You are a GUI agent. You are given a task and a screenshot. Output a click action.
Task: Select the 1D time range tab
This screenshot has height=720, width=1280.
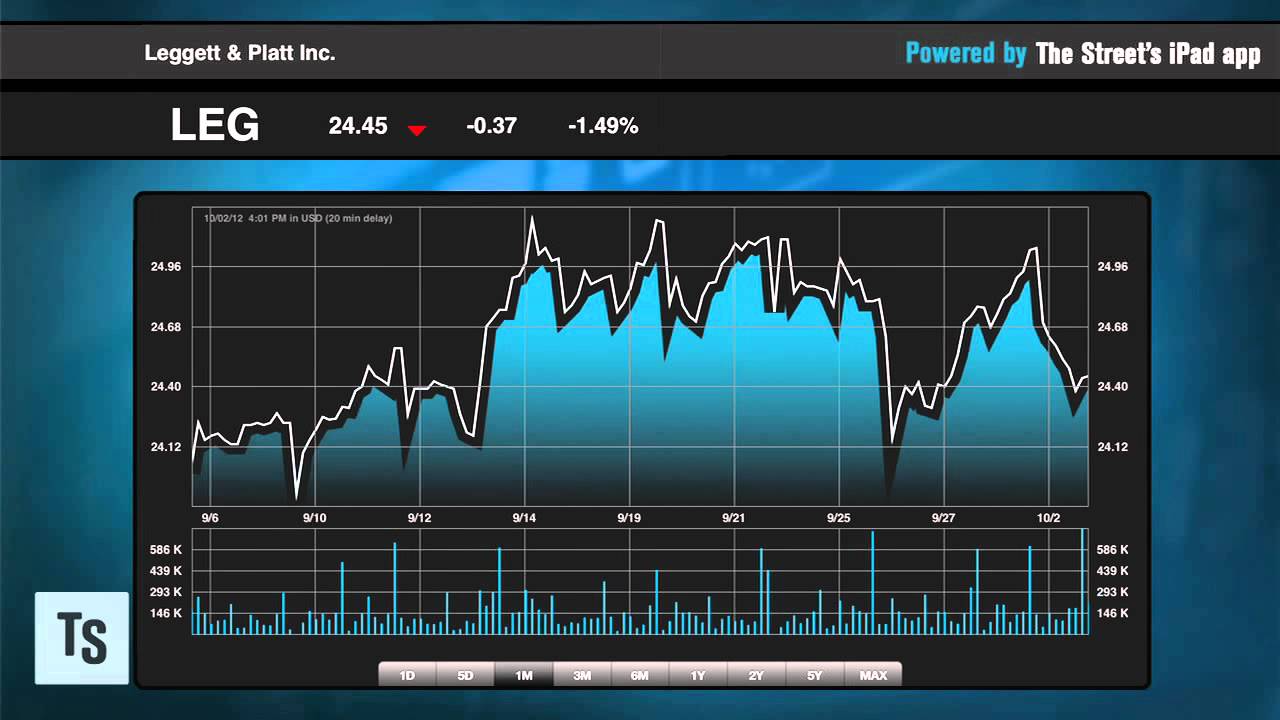407,675
